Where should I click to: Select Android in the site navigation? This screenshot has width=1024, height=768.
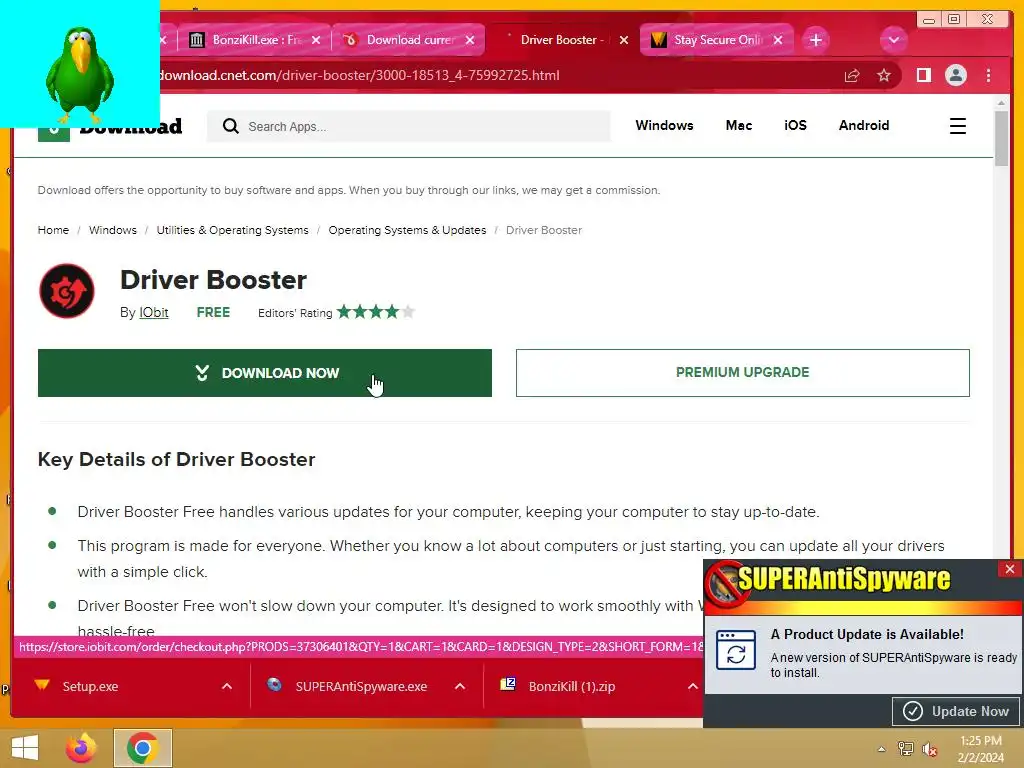pos(863,125)
